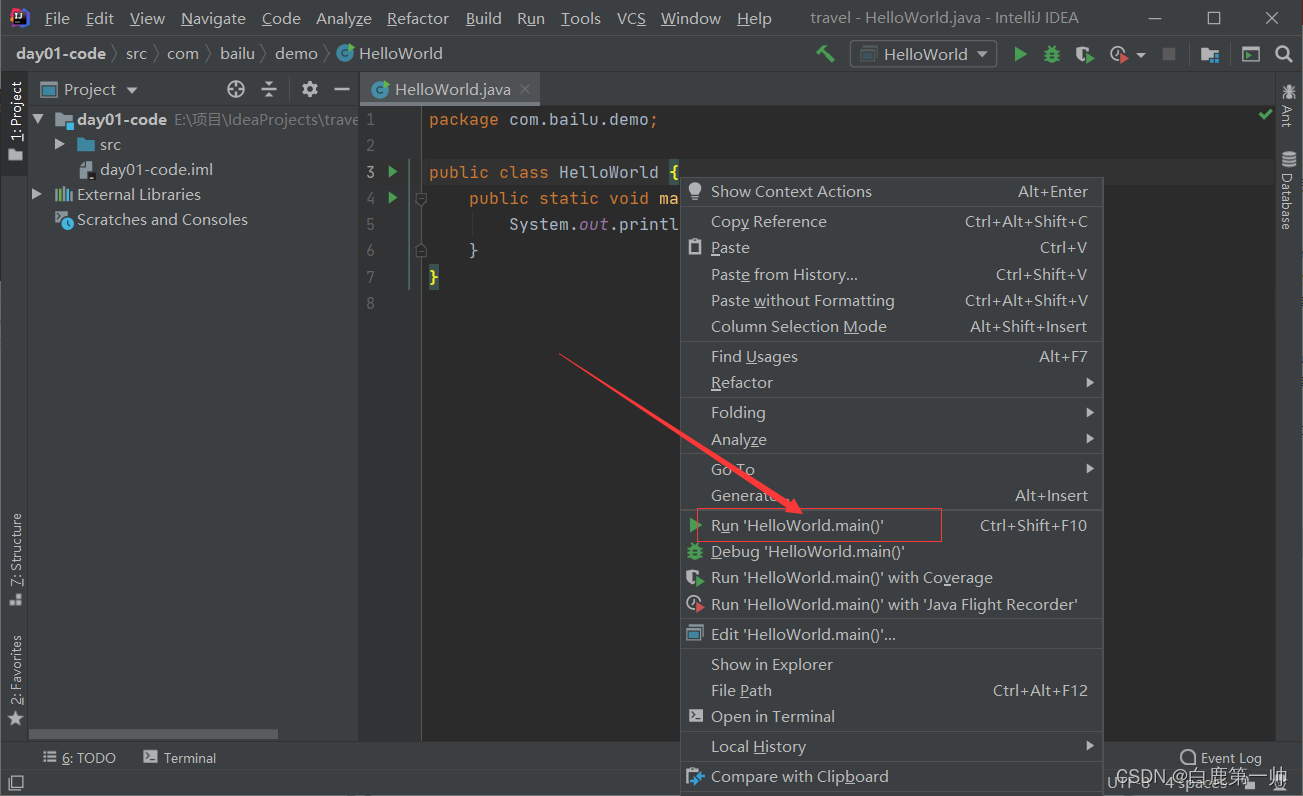The image size is (1303, 796).
Task: Expand External Libraries node
Action: [38, 195]
